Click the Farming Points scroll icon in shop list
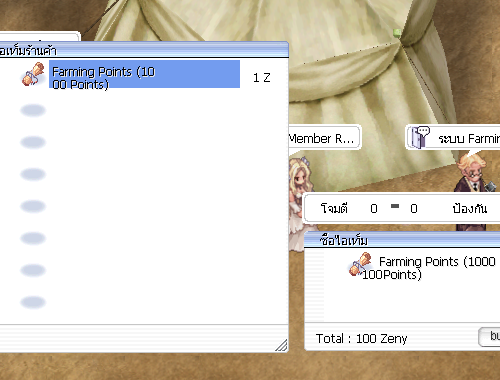Image resolution: width=500 pixels, height=380 pixels. (x=33, y=74)
